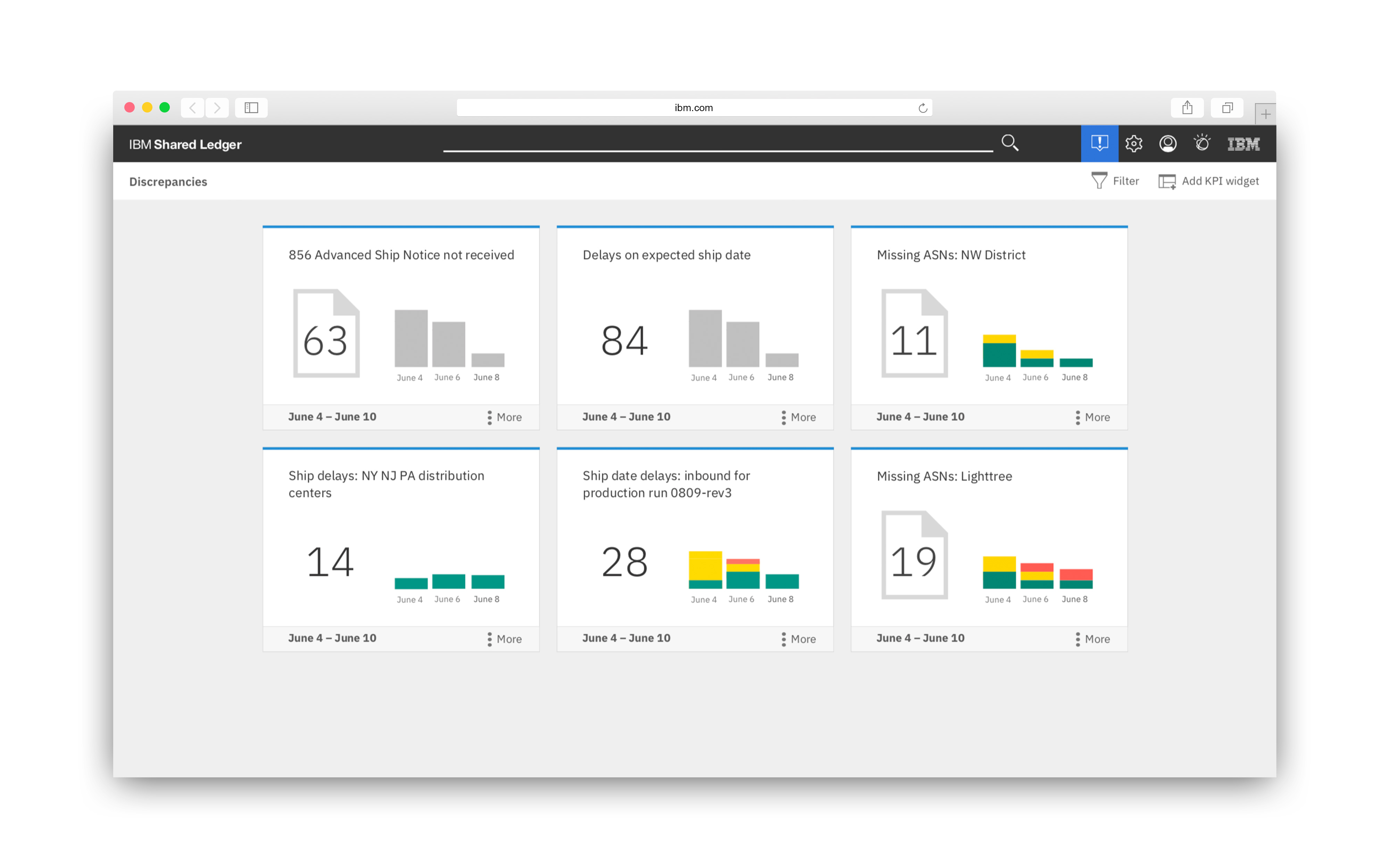Expand More options for Missing ASNs: NW District
The image size is (1389, 868).
click(x=1092, y=417)
